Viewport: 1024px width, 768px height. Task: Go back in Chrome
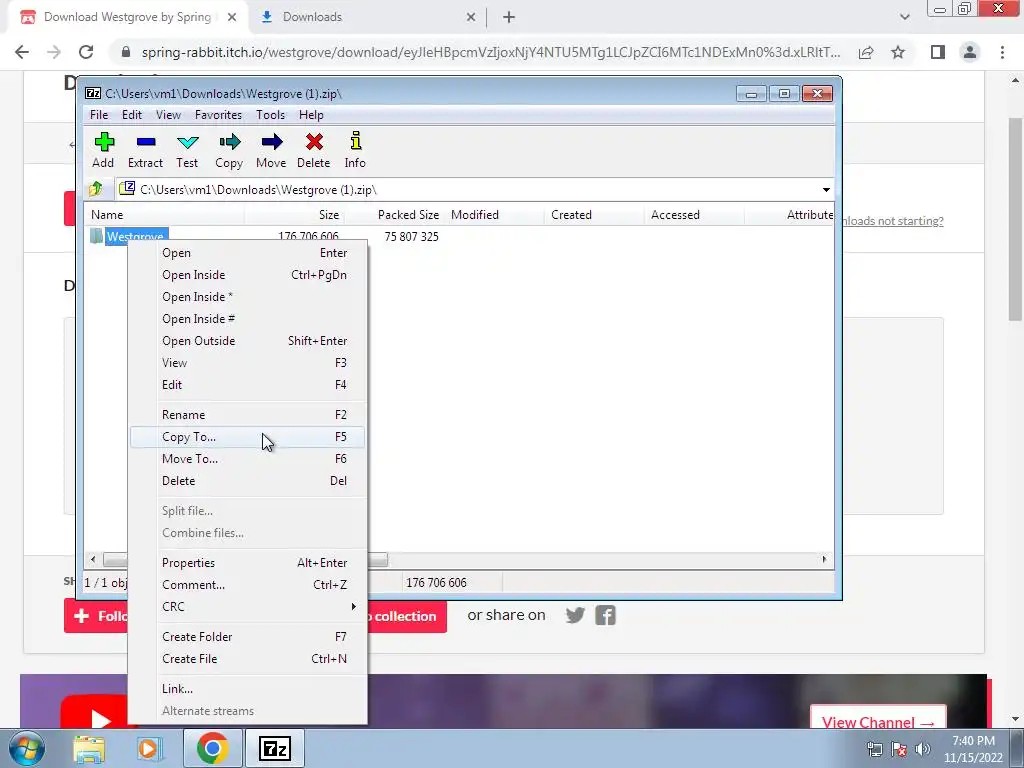22,52
